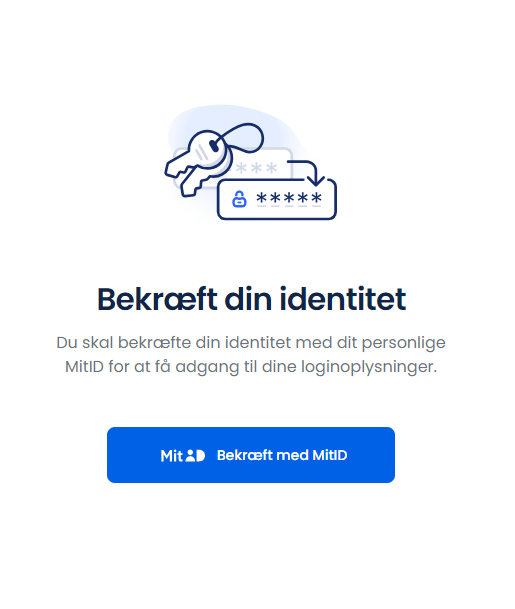This screenshot has height=609, width=515.
Task: Click the description line starting with Du skal bekræfte
Action: click(251, 343)
